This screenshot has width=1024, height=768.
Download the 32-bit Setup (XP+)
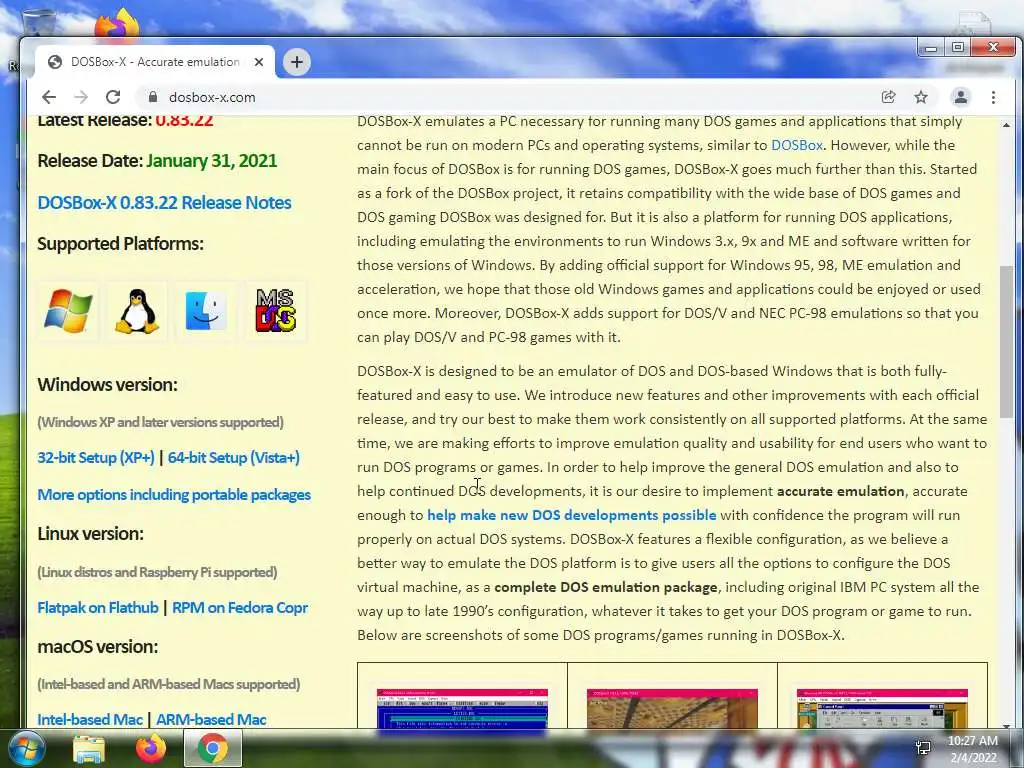[x=96, y=458]
